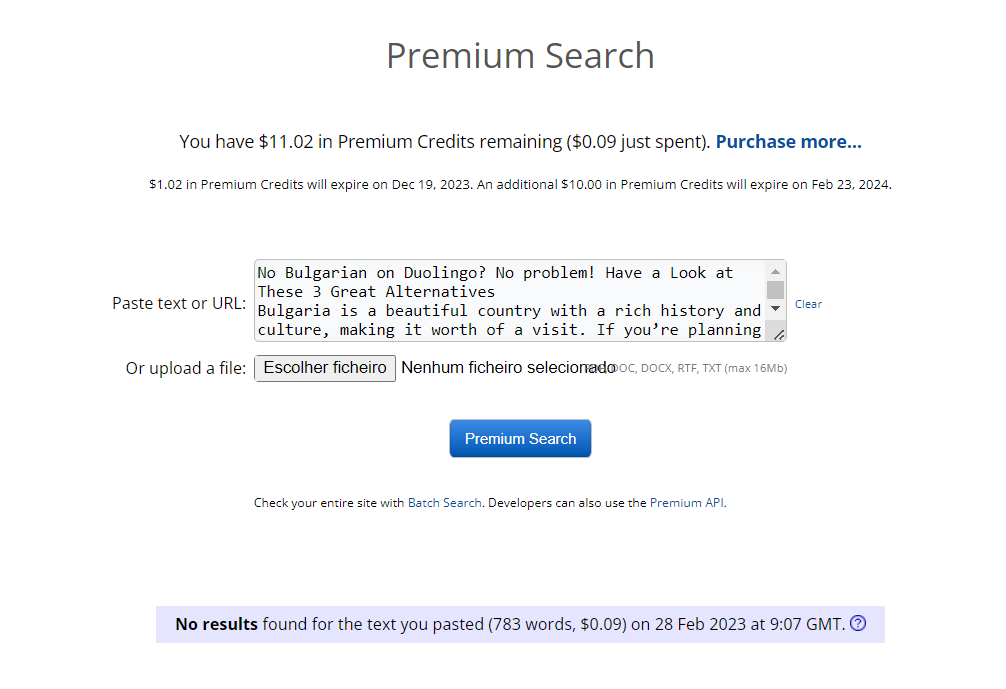The image size is (1006, 689).
Task: Open the Purchase more credits link
Action: (x=789, y=141)
